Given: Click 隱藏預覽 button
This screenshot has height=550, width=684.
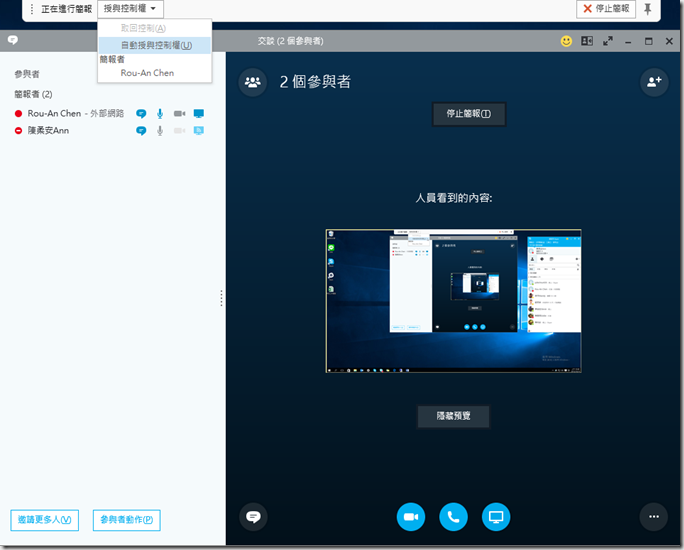Looking at the screenshot, I should coord(453,417).
